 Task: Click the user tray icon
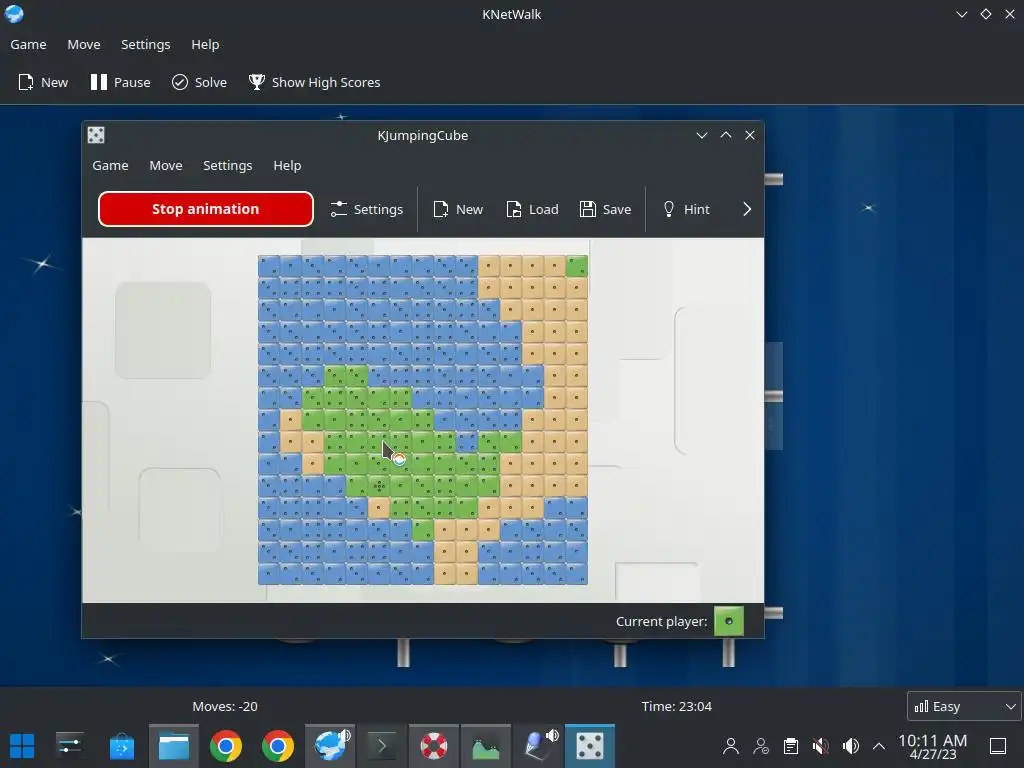click(x=731, y=746)
